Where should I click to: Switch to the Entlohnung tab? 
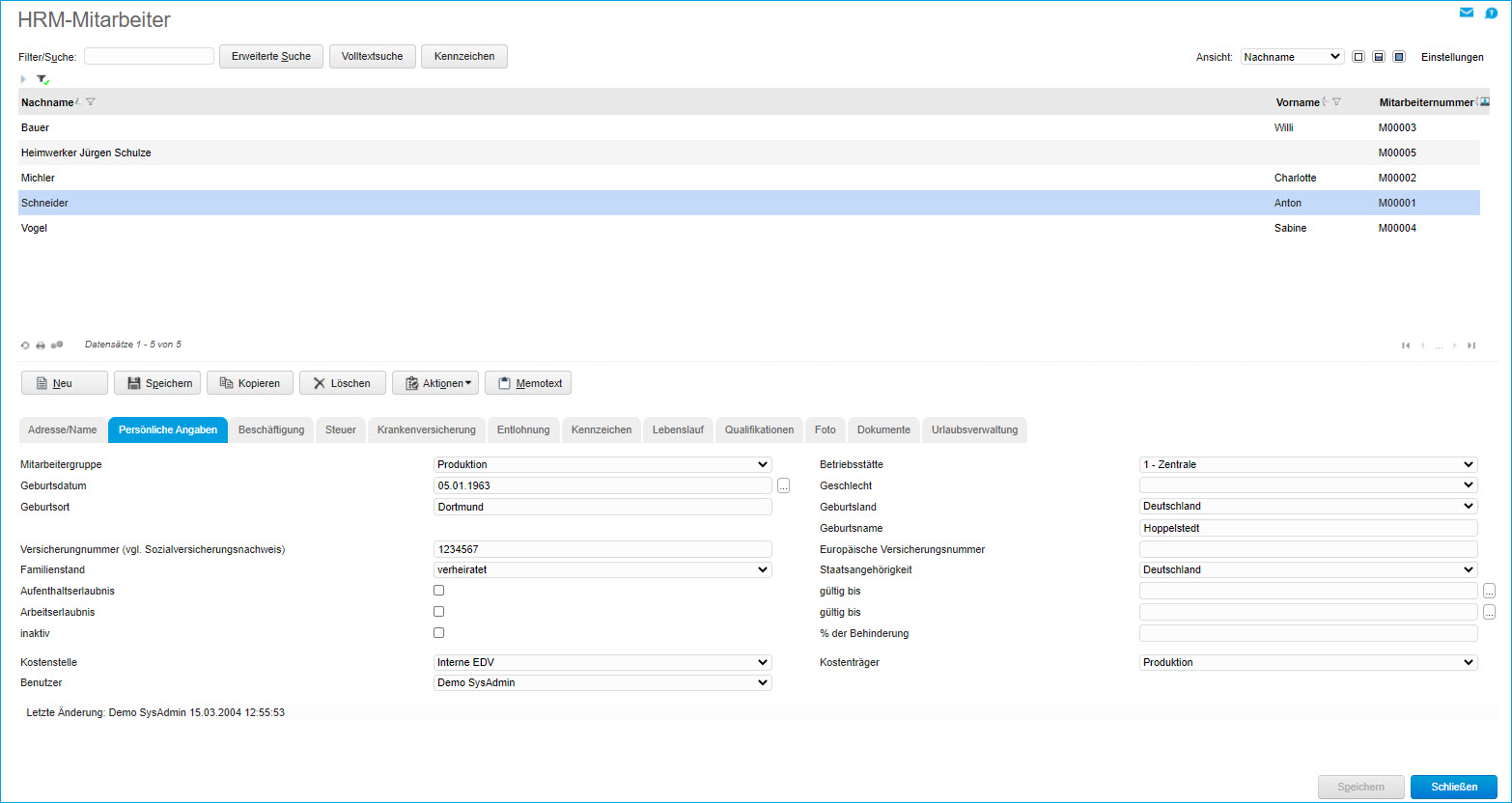[523, 429]
